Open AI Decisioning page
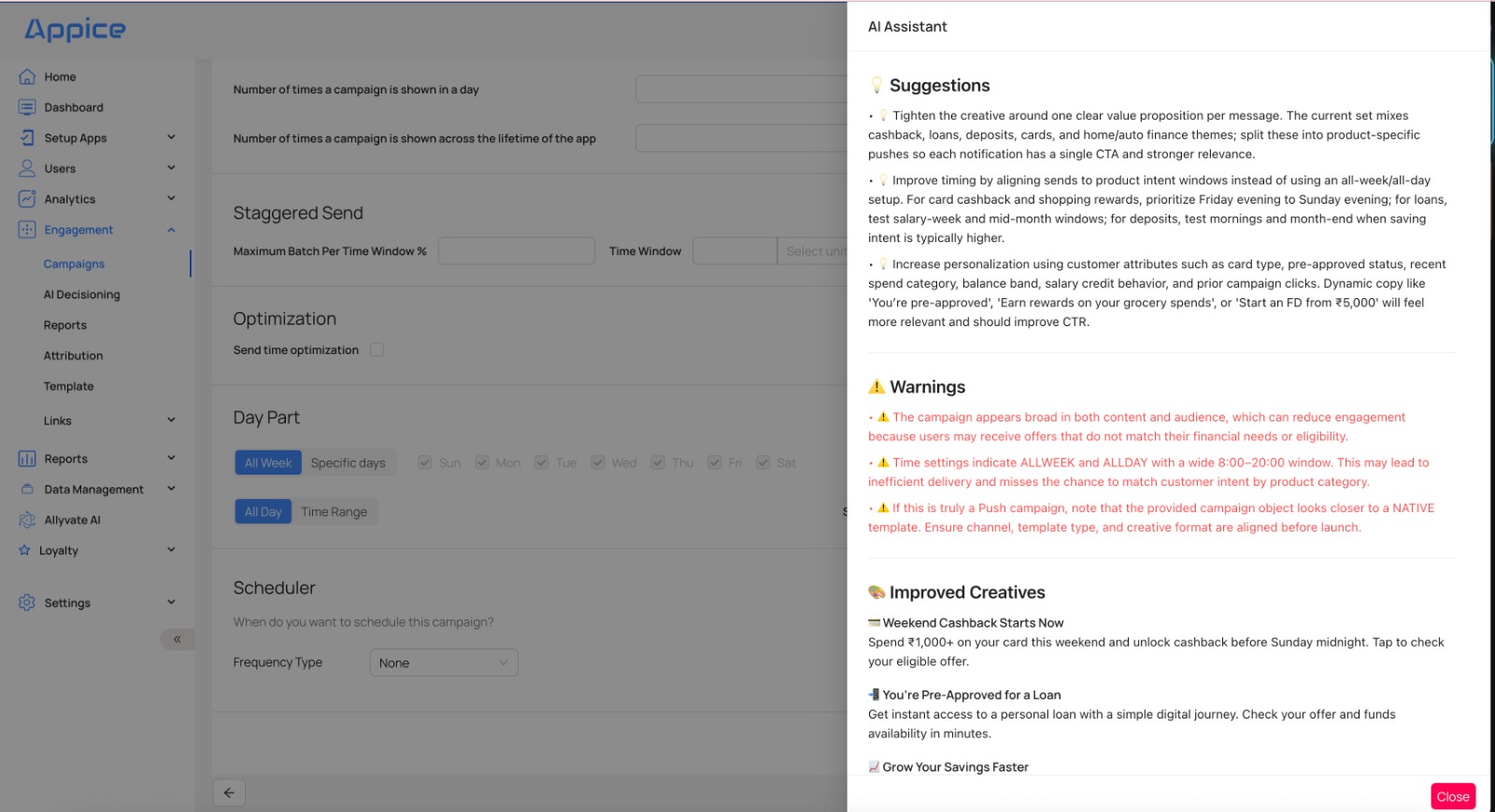This screenshot has width=1495, height=812. (x=82, y=294)
